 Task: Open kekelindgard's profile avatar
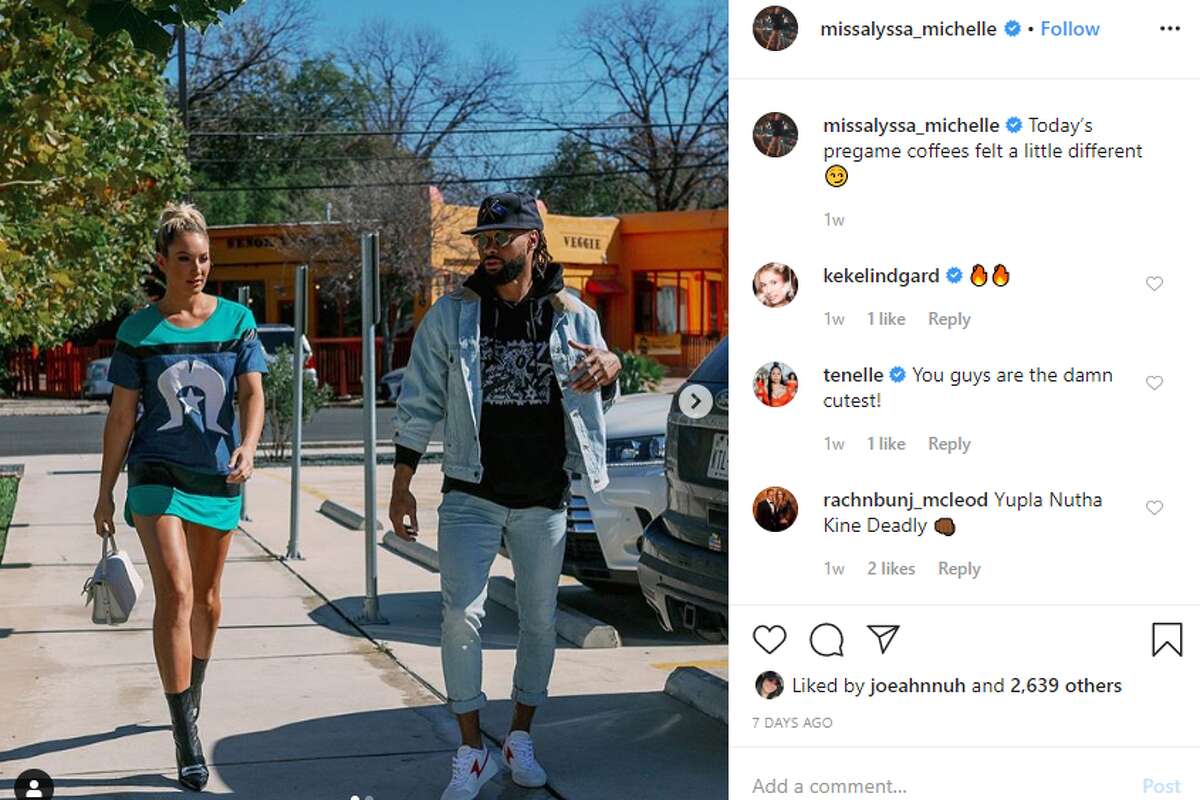(x=775, y=285)
